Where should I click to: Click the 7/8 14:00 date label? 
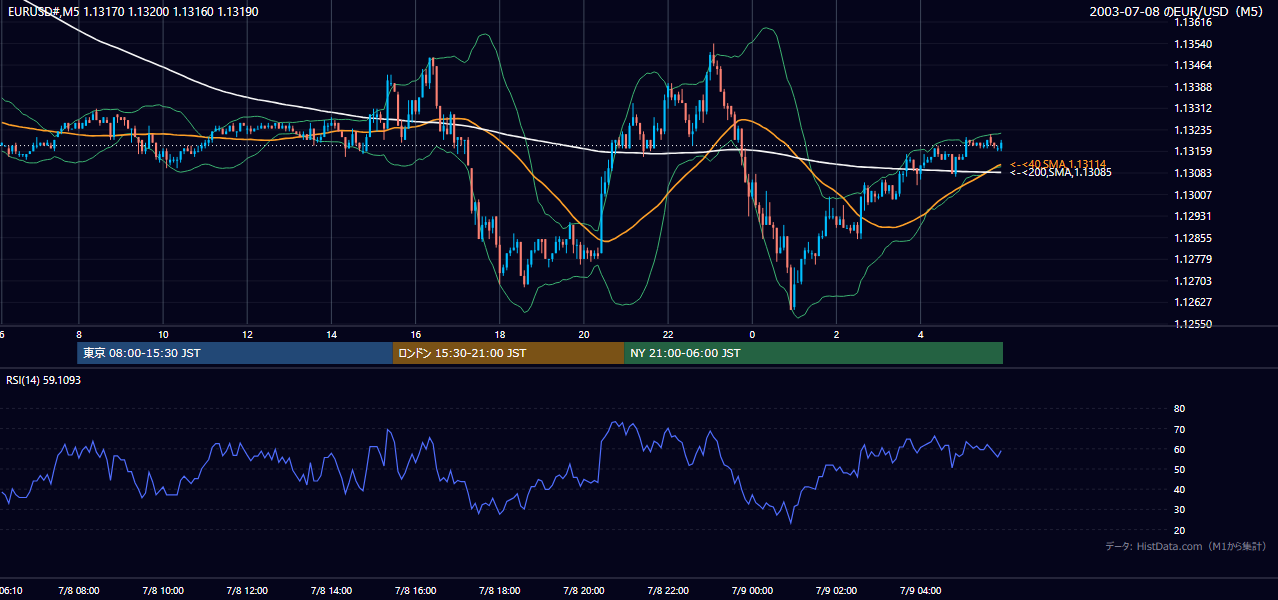pos(331,591)
